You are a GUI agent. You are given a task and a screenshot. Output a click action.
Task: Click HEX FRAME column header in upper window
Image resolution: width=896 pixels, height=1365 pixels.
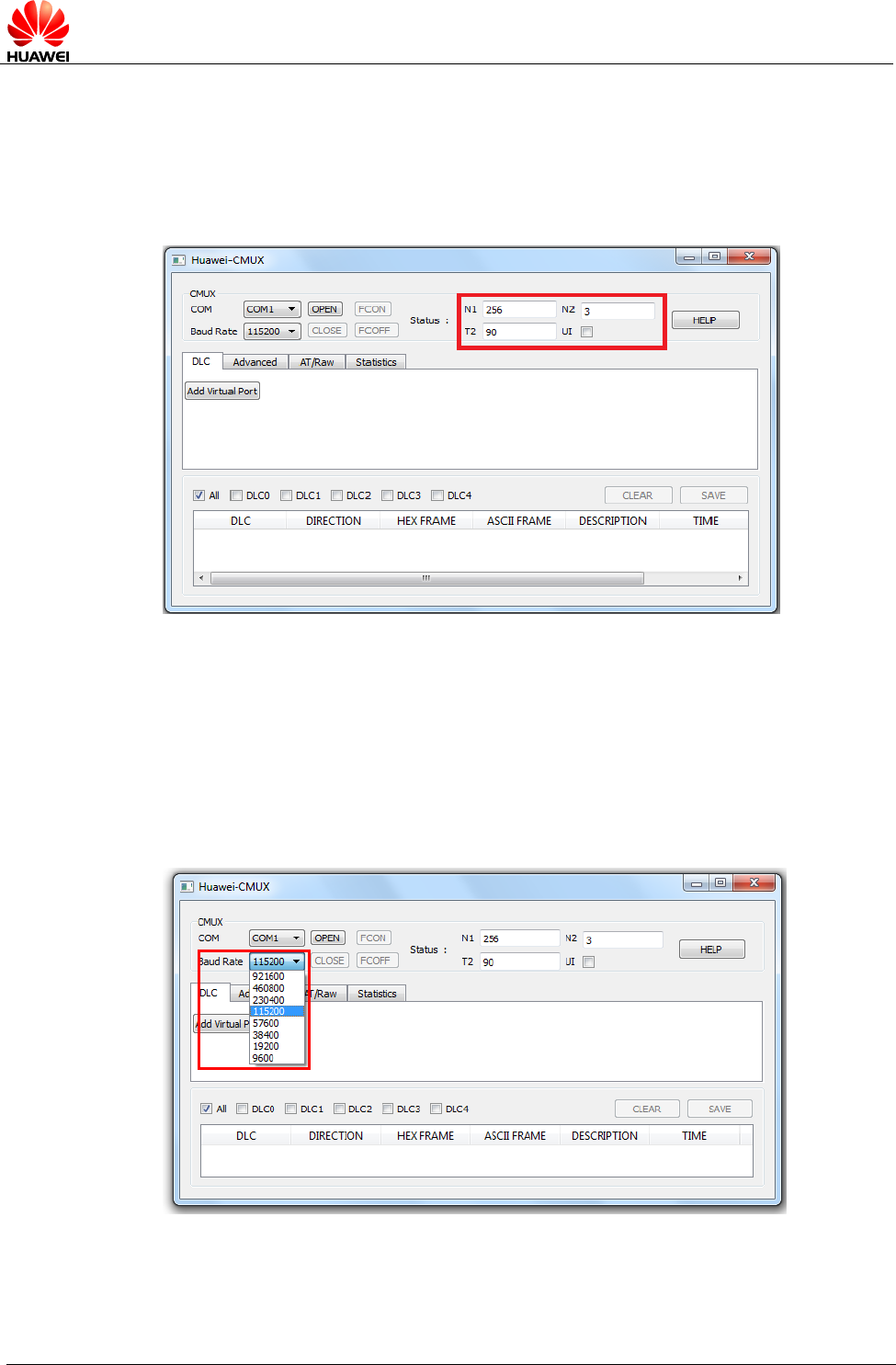(426, 520)
